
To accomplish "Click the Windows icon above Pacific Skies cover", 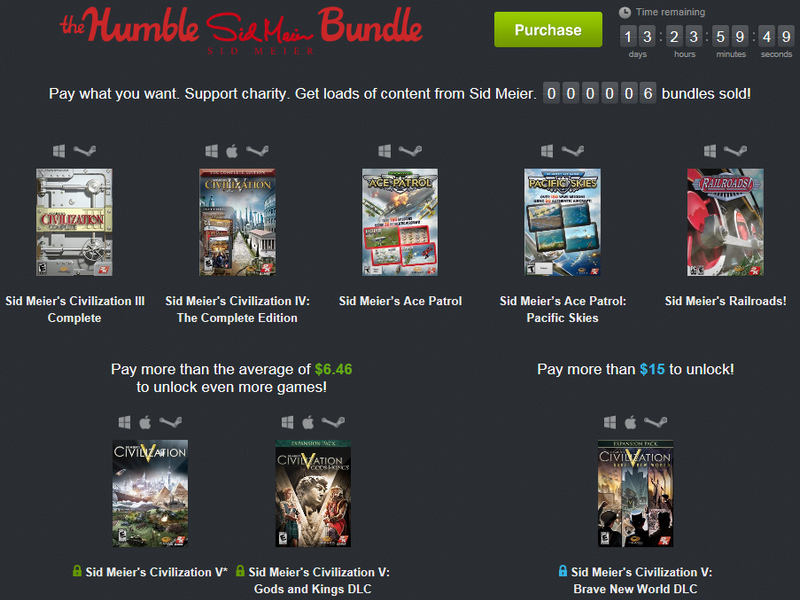I will click(x=547, y=151).
